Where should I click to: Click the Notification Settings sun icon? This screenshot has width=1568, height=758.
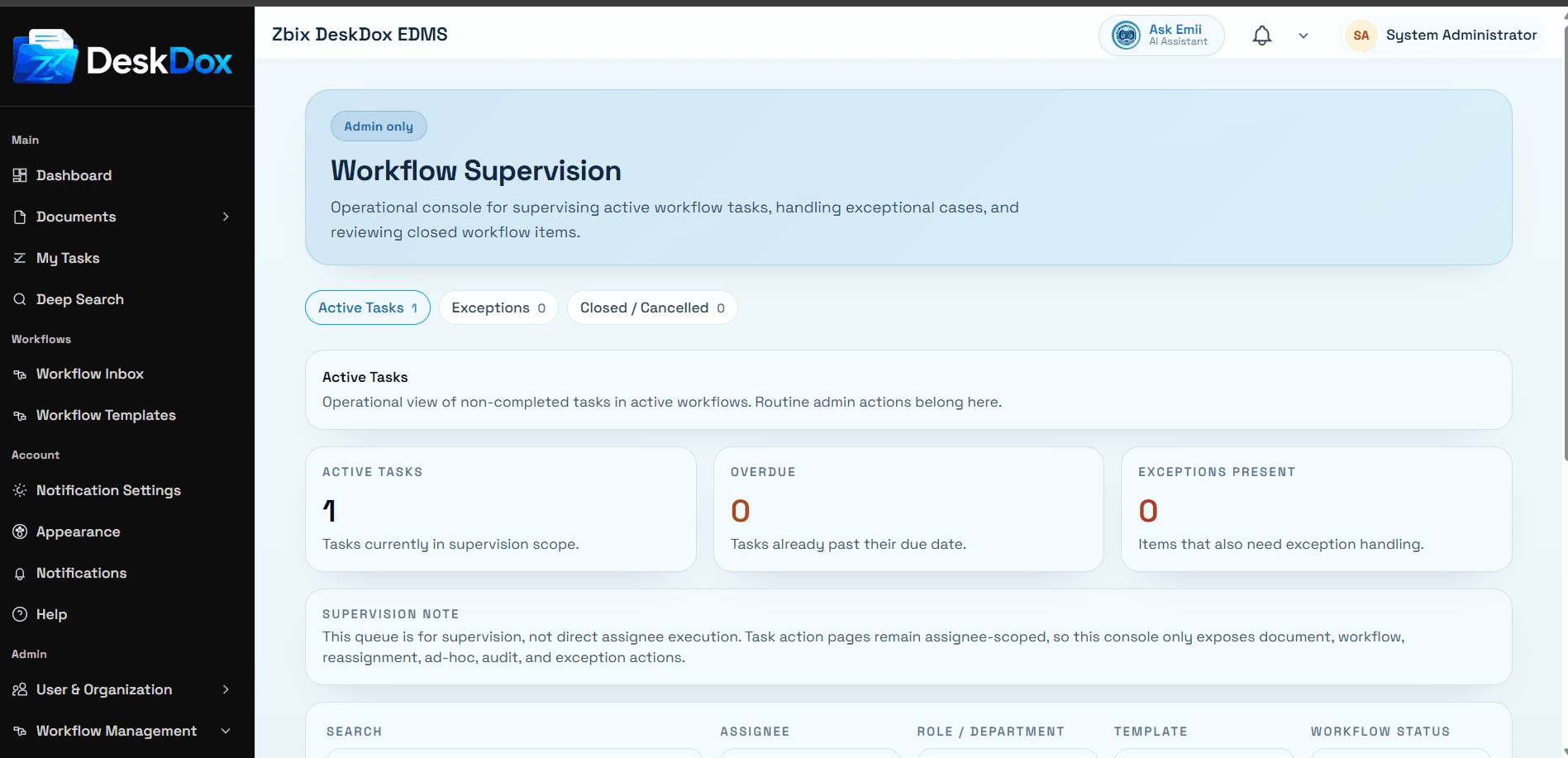[20, 490]
